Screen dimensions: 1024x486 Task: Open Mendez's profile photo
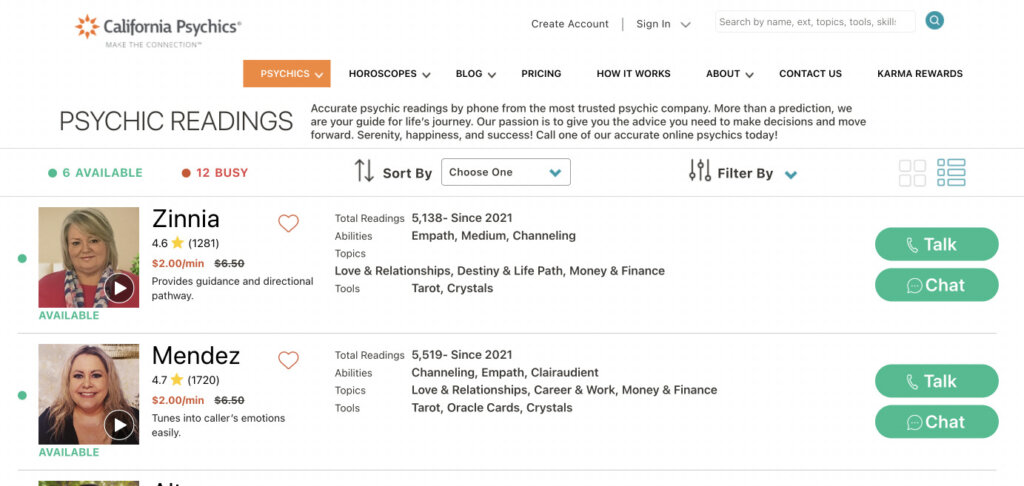pos(89,394)
